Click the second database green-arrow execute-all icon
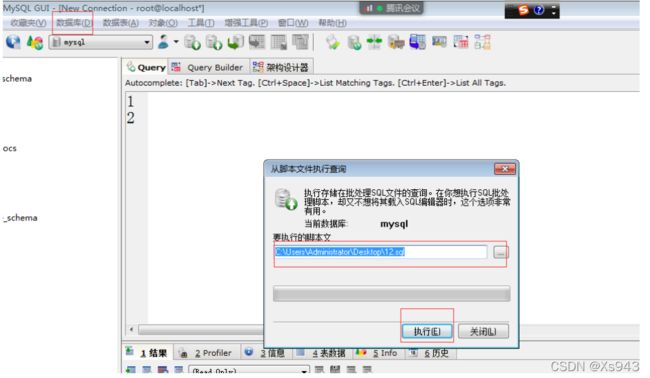 click(214, 42)
